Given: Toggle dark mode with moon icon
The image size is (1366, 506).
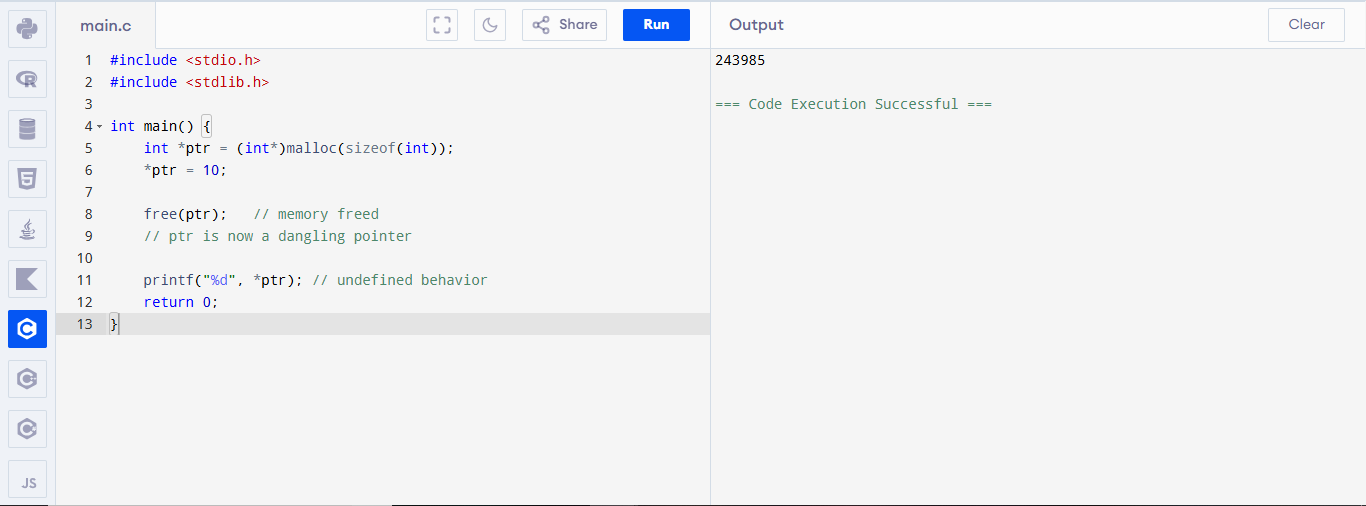Looking at the screenshot, I should [x=490, y=25].
